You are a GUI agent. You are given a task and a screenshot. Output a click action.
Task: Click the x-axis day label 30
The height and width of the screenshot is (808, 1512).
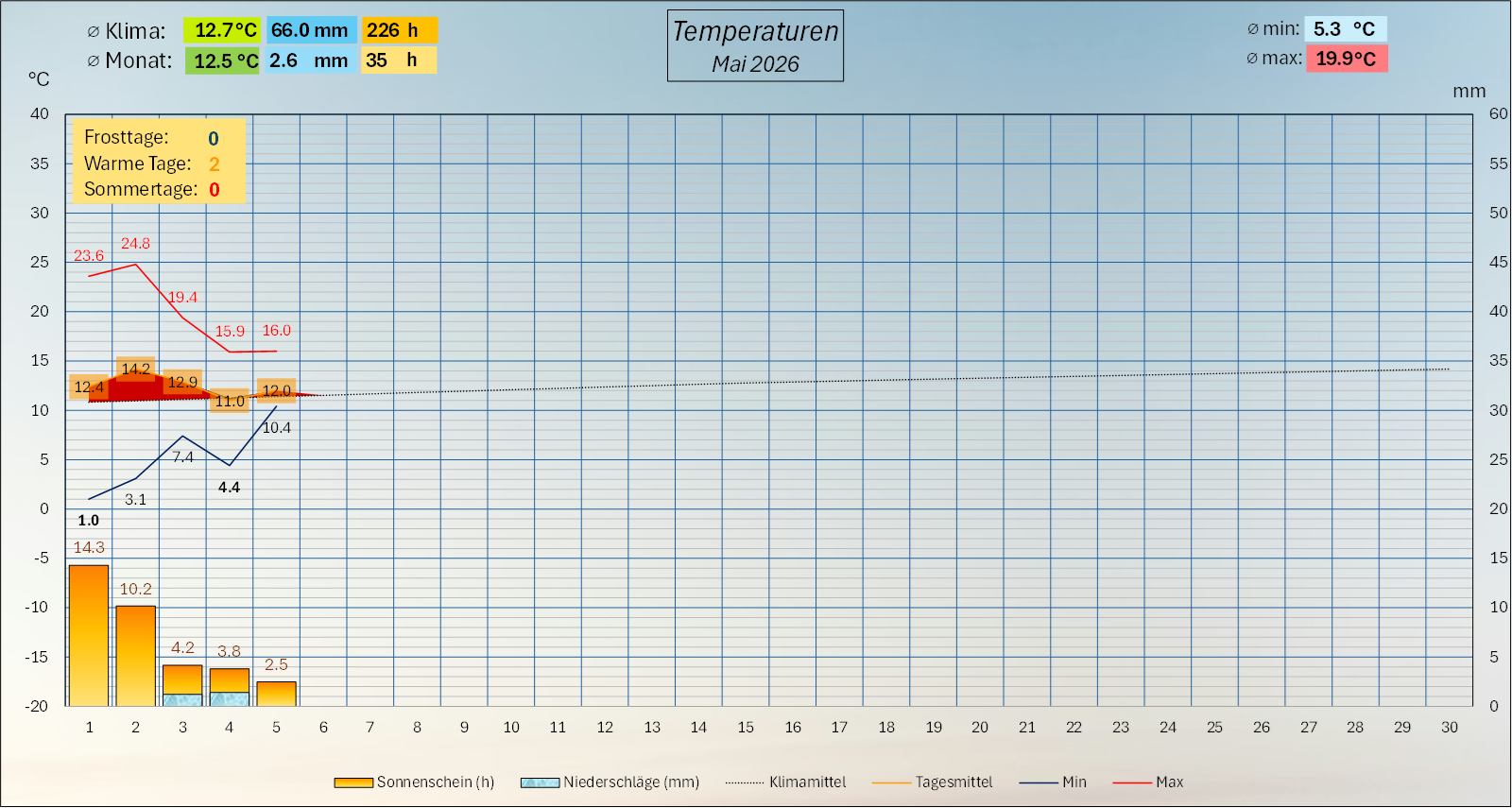coord(1450,728)
